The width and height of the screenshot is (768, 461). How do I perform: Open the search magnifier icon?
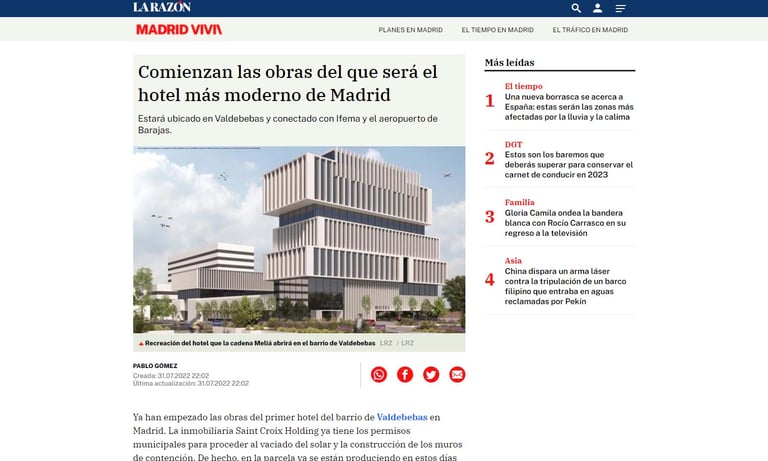(576, 8)
